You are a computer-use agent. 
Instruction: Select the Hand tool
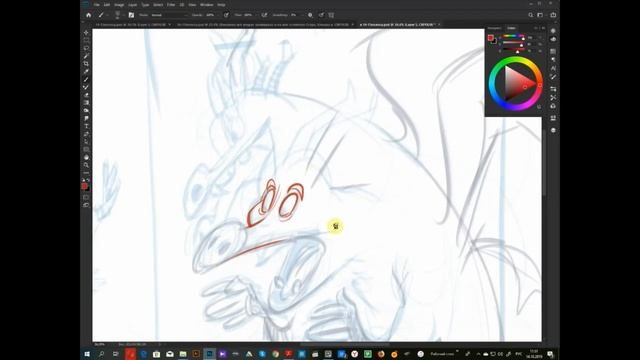point(86,157)
